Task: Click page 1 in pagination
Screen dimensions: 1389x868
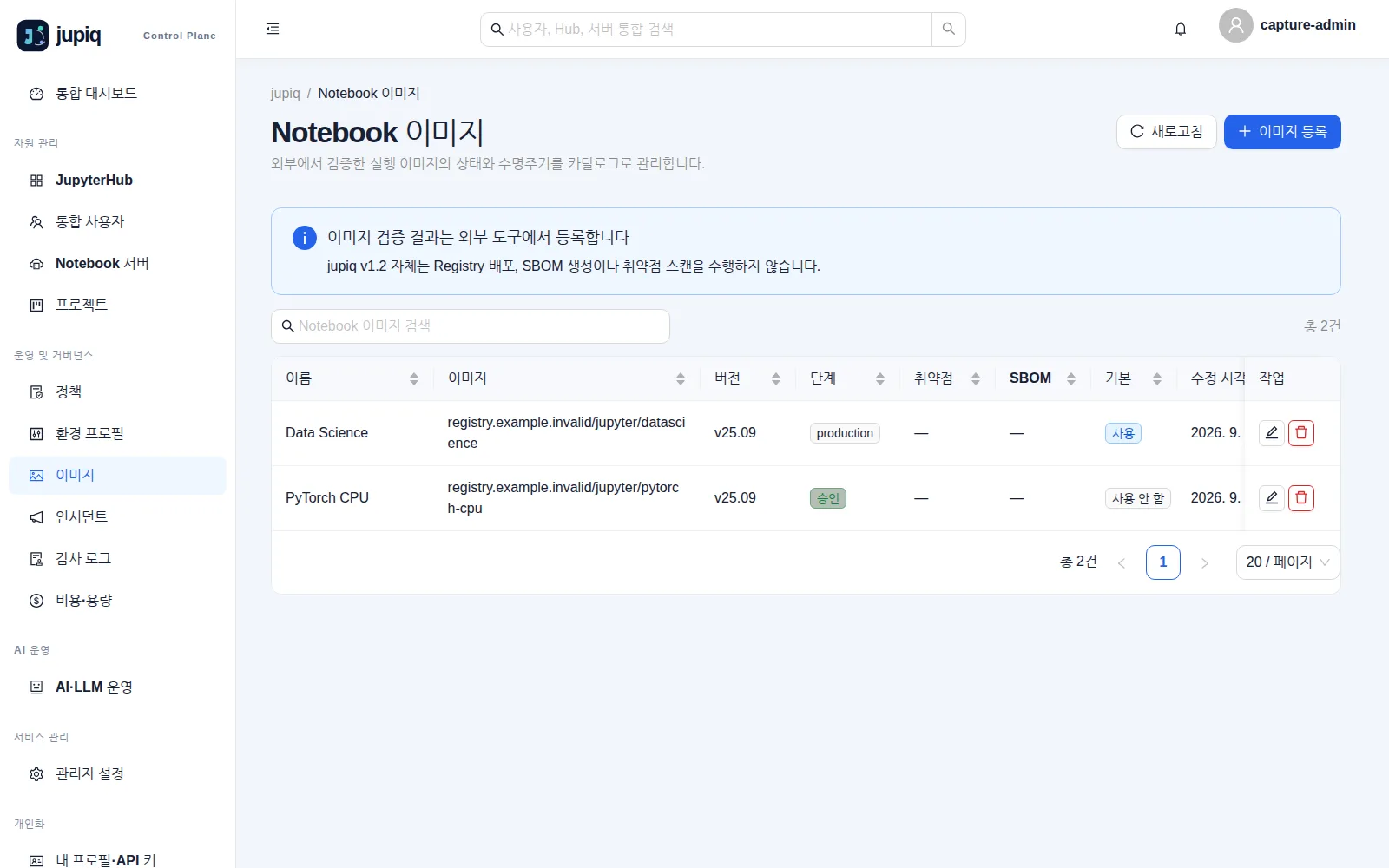Action: coord(1163,562)
